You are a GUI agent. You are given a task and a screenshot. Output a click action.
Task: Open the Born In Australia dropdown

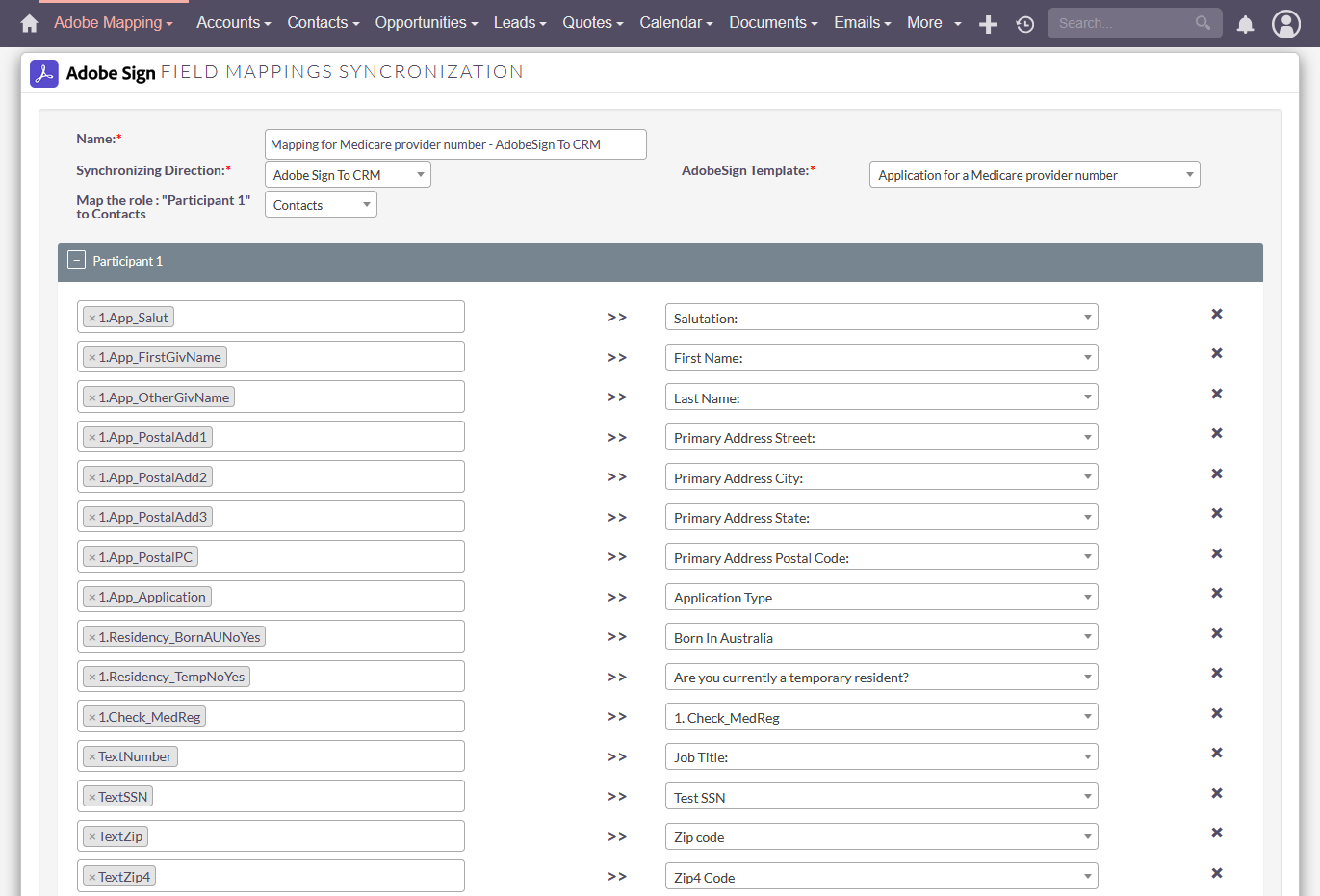[x=881, y=638]
